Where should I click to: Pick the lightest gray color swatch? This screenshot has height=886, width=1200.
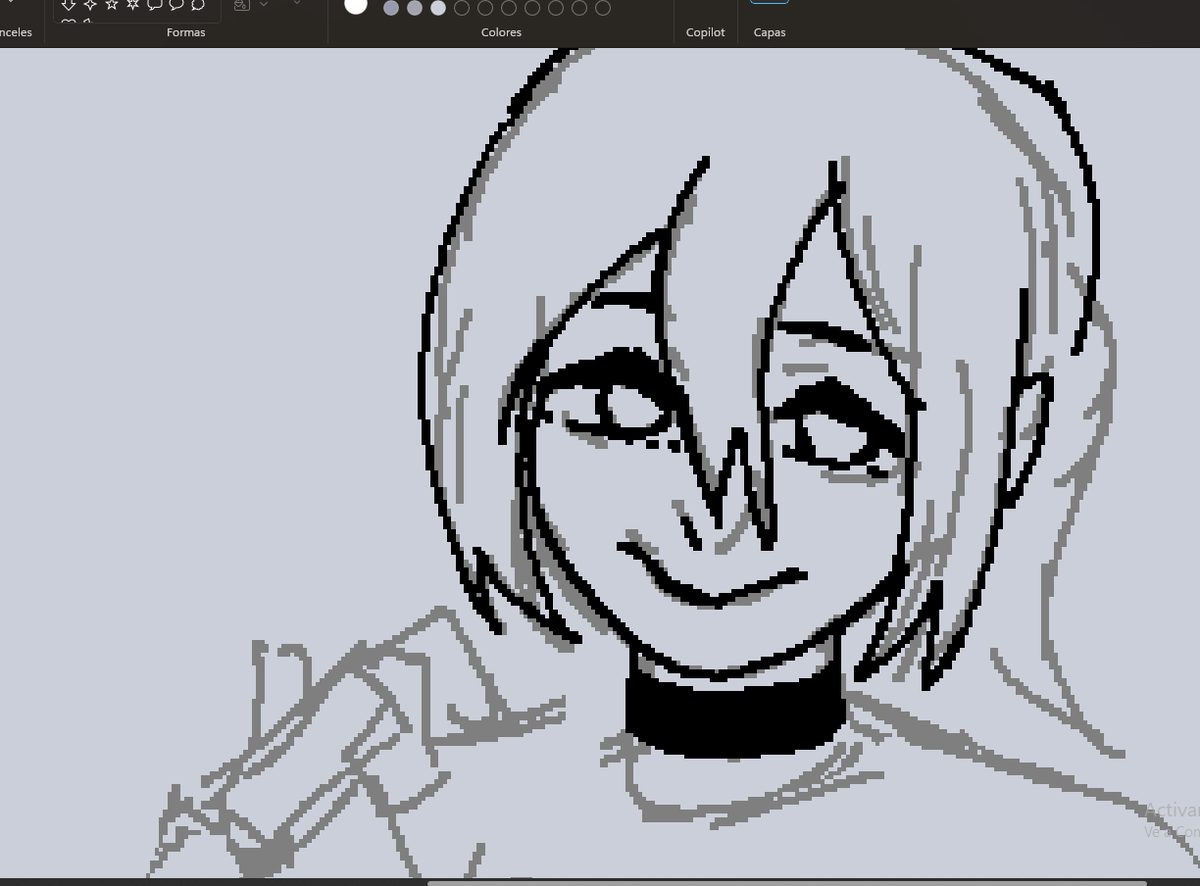pos(438,8)
